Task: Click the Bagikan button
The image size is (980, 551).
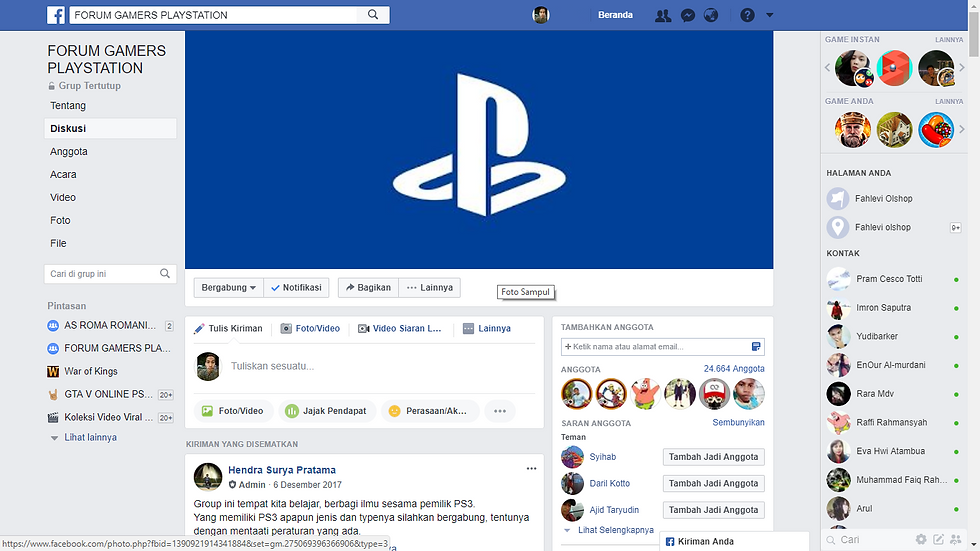Action: (x=368, y=287)
